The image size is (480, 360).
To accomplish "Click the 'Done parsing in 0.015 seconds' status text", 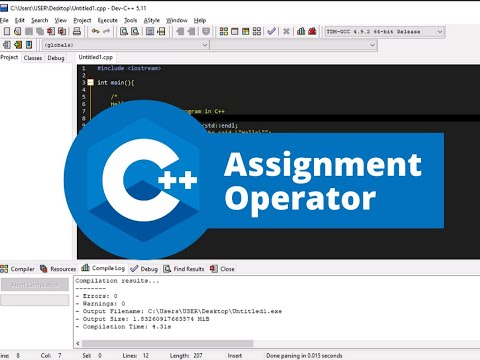I will [x=304, y=356].
